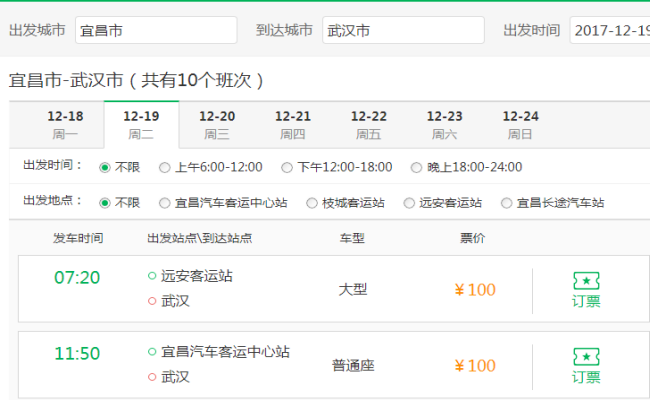Select 不限 radio for 出发时间
This screenshot has height=400, width=650.
click(x=104, y=167)
